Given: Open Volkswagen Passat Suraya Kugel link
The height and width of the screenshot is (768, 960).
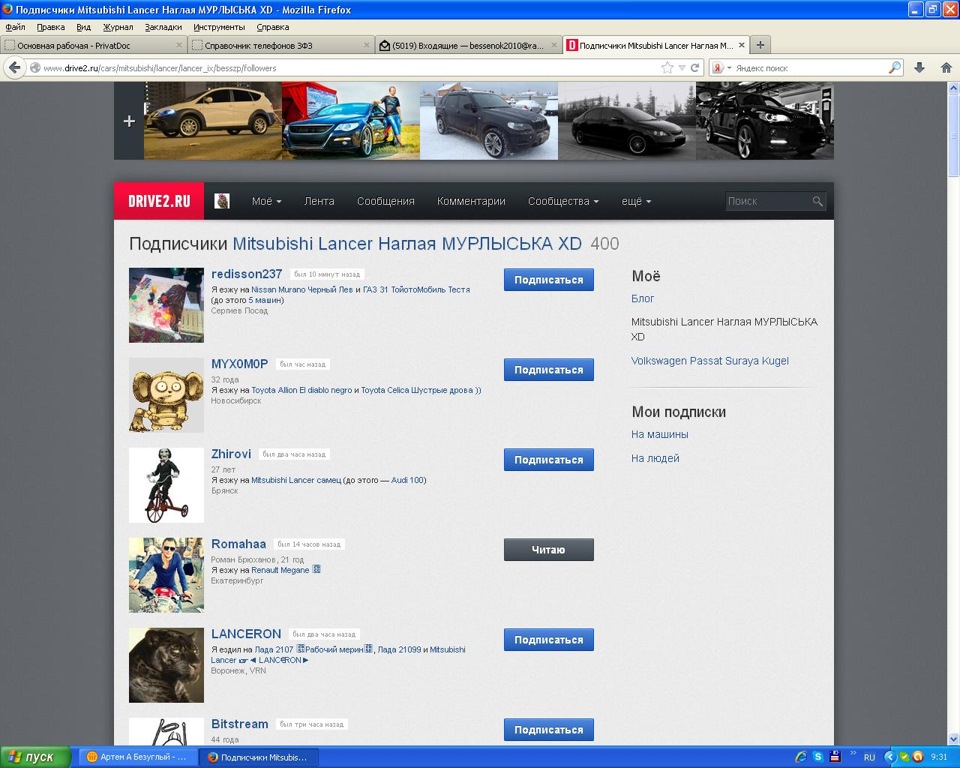Looking at the screenshot, I should click(x=710, y=361).
